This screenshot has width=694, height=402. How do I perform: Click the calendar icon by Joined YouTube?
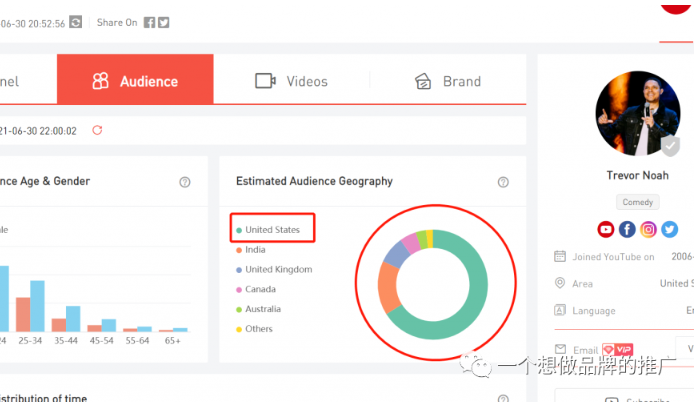[560, 256]
